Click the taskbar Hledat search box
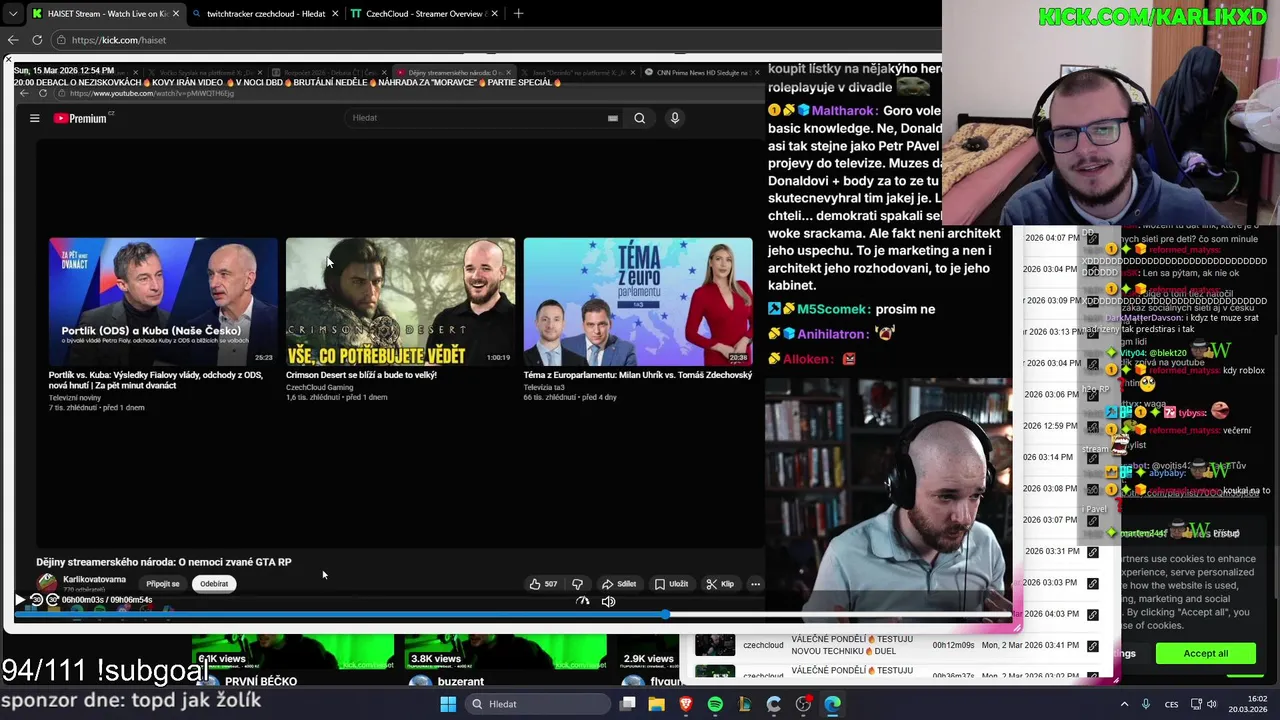The width and height of the screenshot is (1280, 720). tap(538, 704)
